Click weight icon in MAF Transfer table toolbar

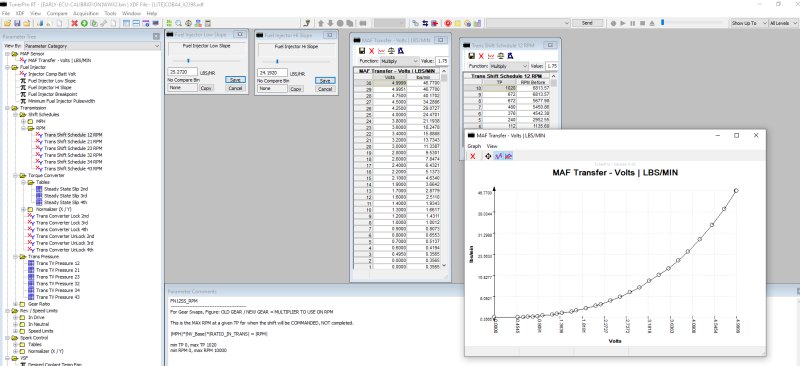click(401, 51)
